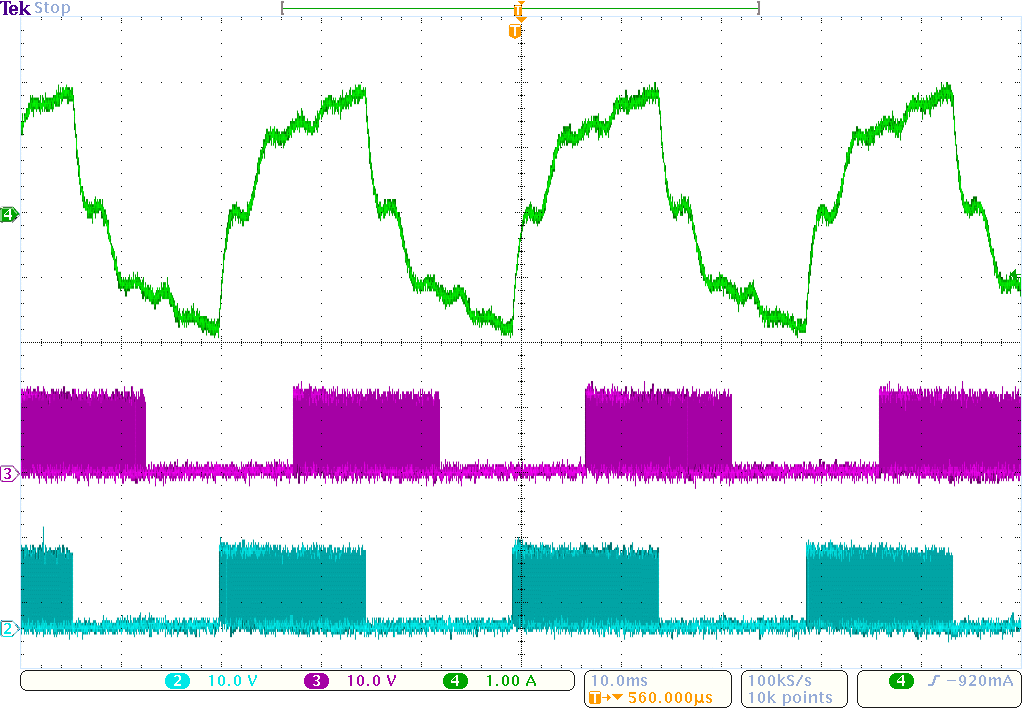Open channel 3 10.0 V scale readout
The image size is (1024, 708).
pos(371,681)
